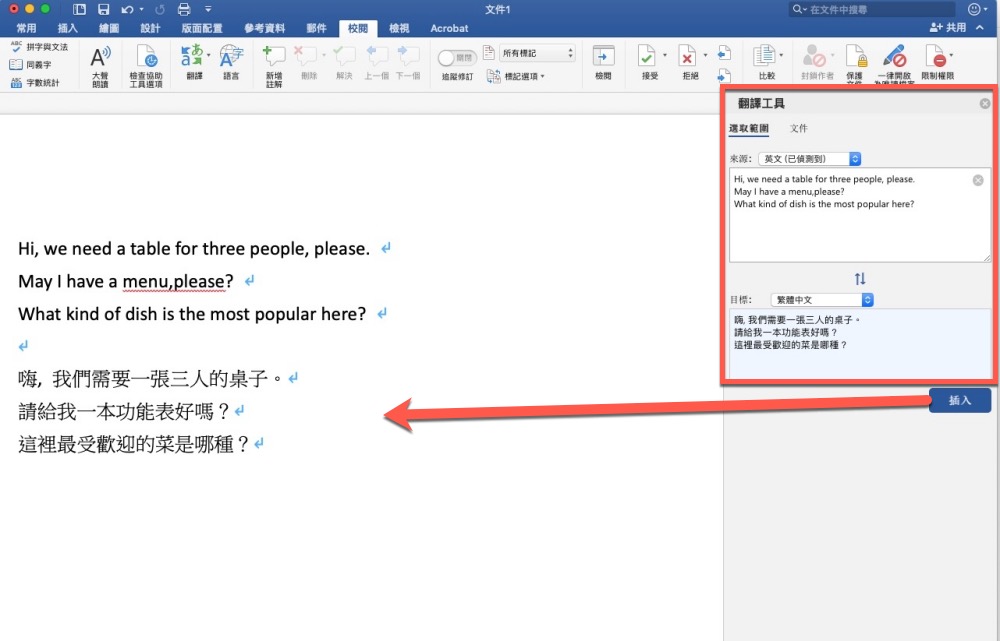Click the 比較 (Compare) documents icon
1000x641 pixels.
click(x=766, y=60)
